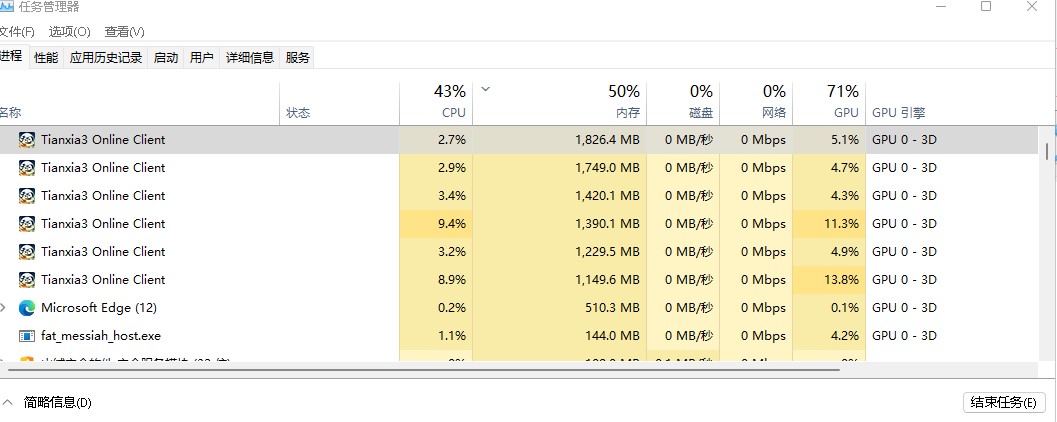1057x422 pixels.
Task: Expand the Microsoft Edge (12) process group
Action: coord(3,308)
